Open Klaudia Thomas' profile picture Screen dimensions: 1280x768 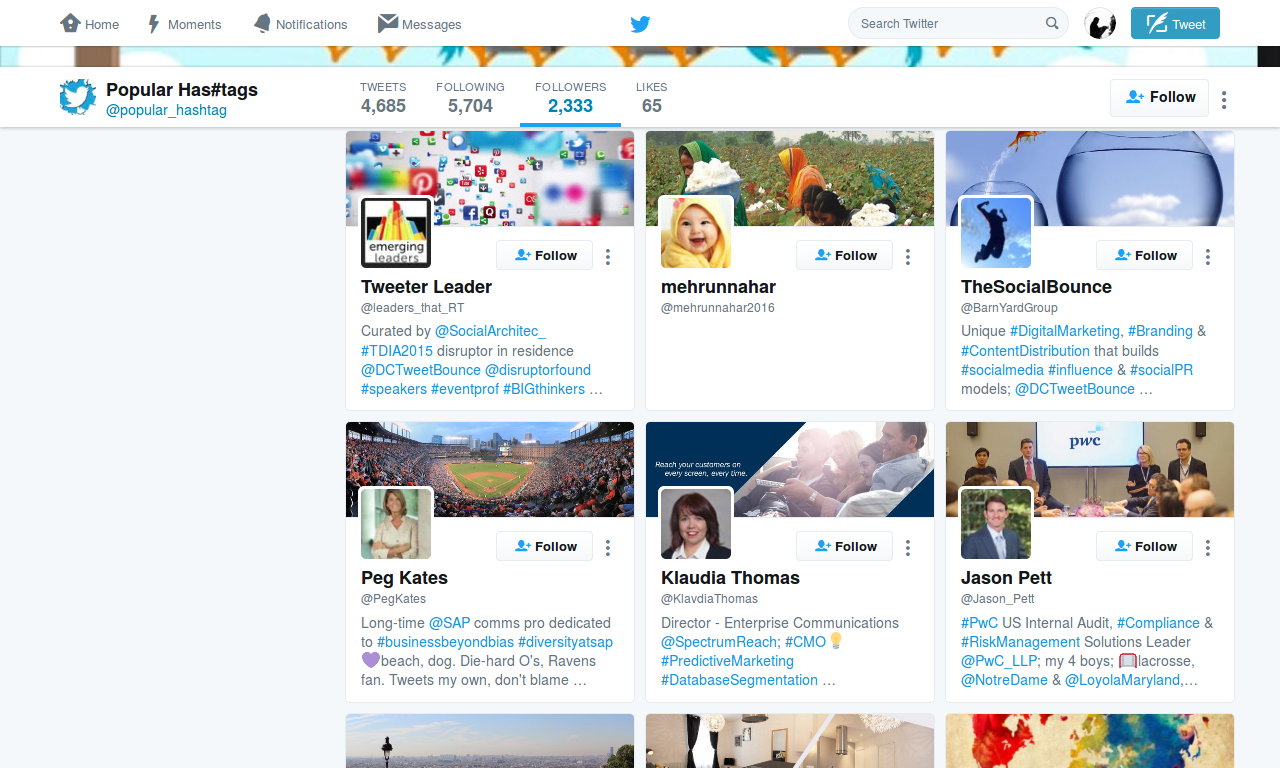click(x=696, y=523)
